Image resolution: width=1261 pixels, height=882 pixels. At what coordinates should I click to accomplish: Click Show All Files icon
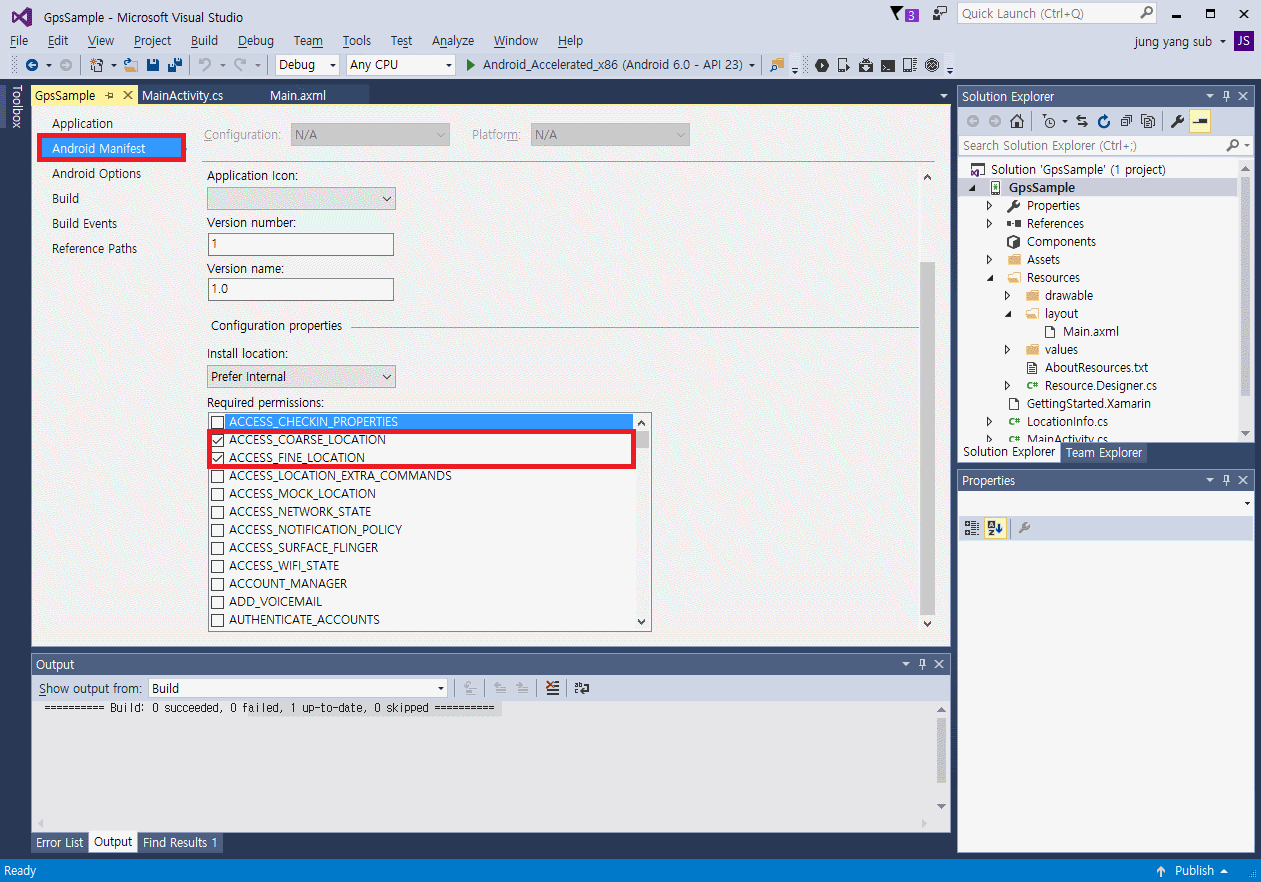point(1148,121)
